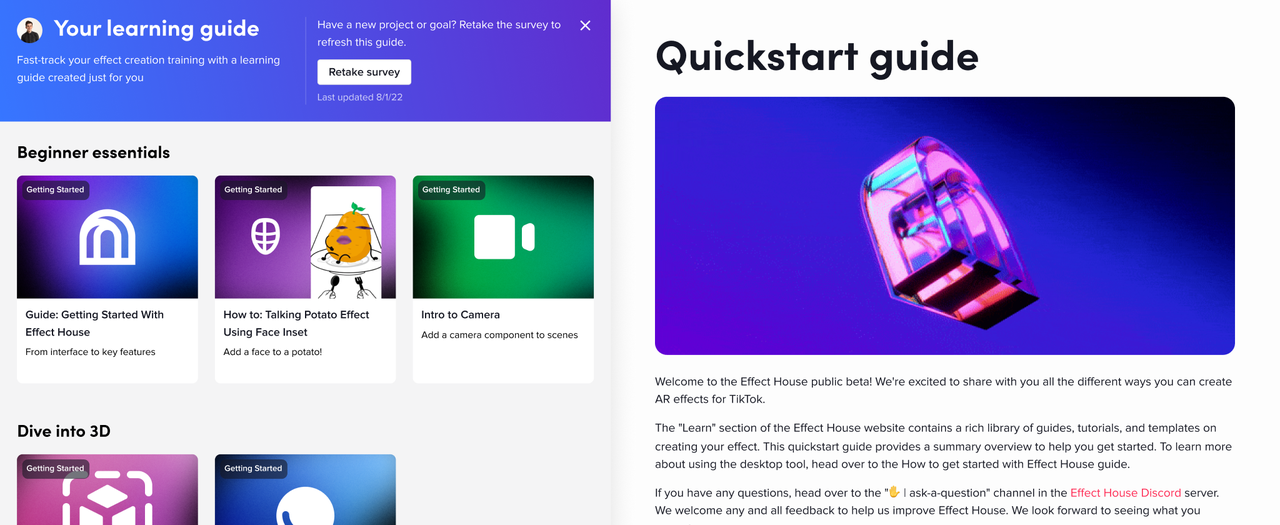Open the Effect House logo thumbnail card

pyautogui.click(x=107, y=237)
